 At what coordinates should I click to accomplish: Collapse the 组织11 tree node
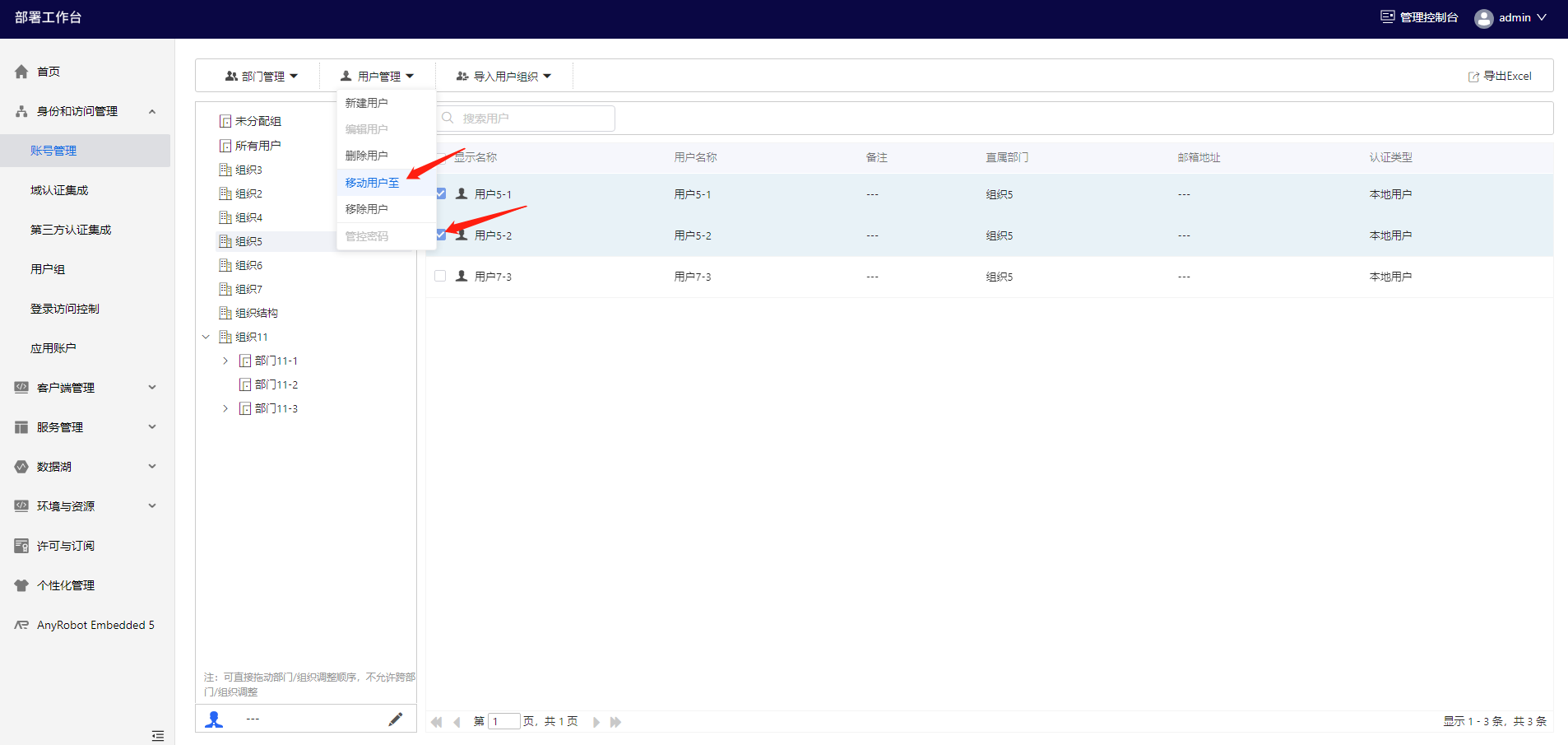click(206, 337)
